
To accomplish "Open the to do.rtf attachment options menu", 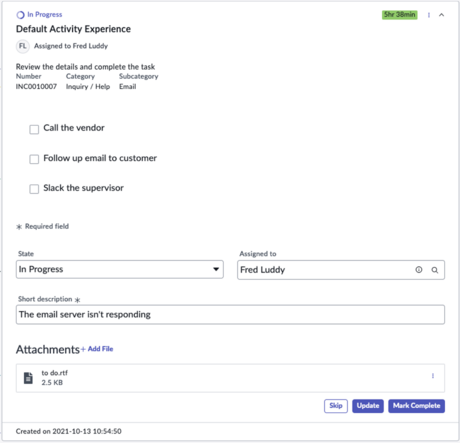I will tap(433, 376).
